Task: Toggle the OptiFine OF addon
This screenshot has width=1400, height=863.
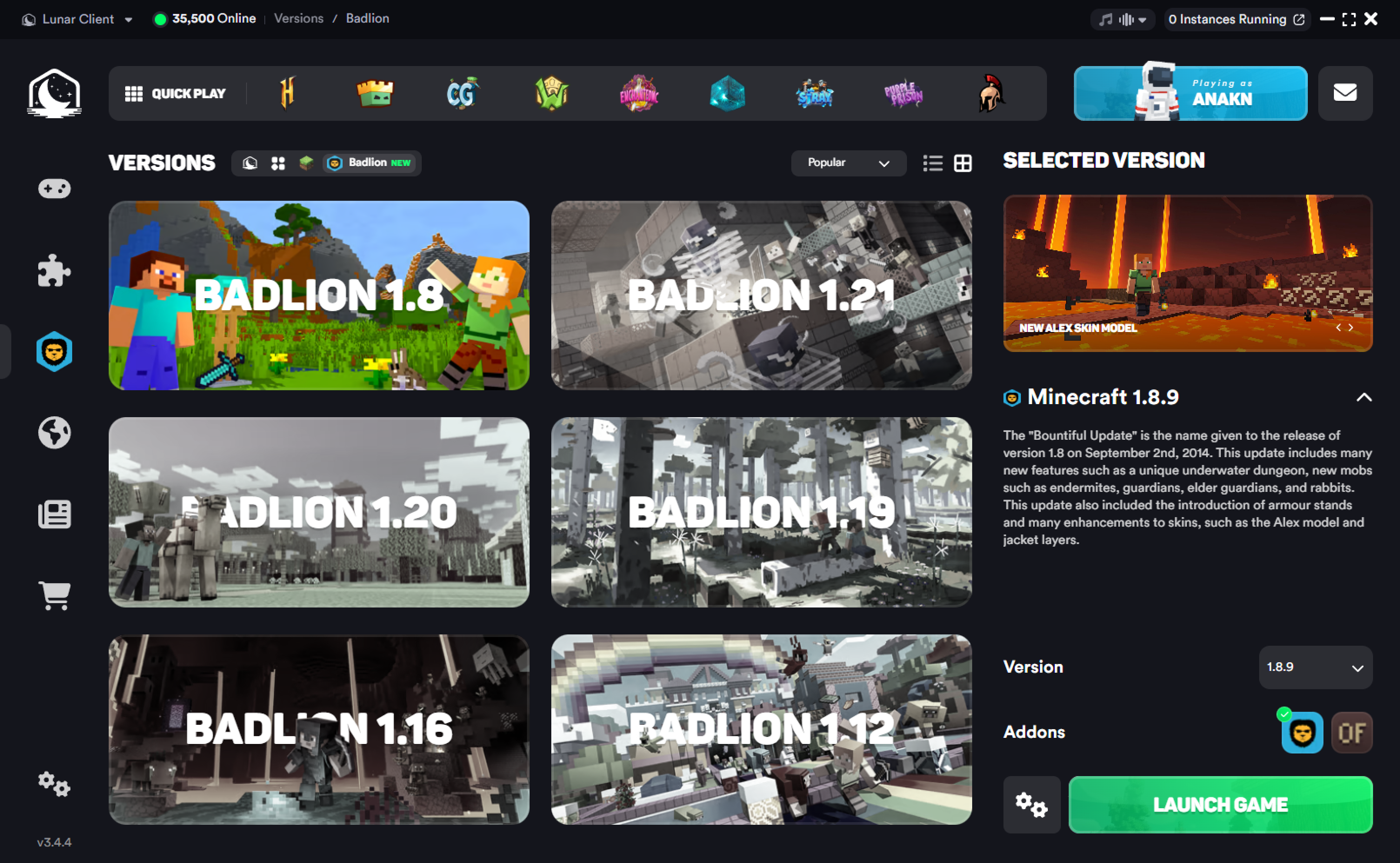Action: (1351, 732)
